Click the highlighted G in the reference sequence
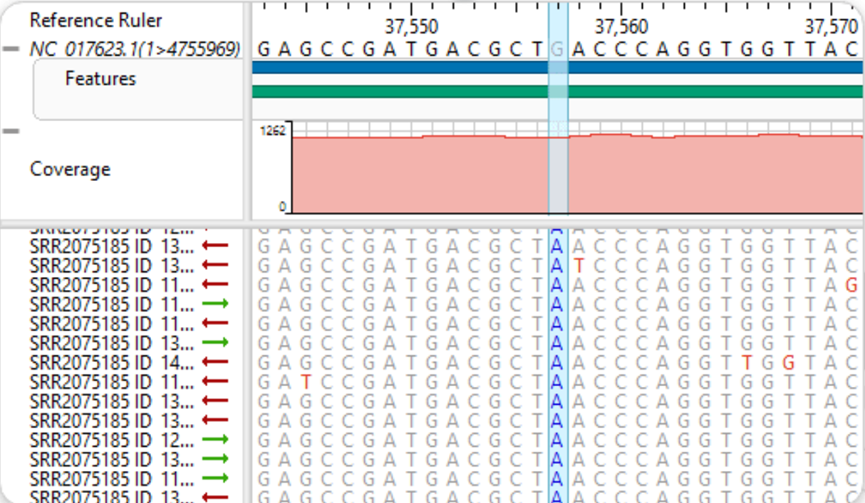The width and height of the screenshot is (865, 503). [558, 49]
